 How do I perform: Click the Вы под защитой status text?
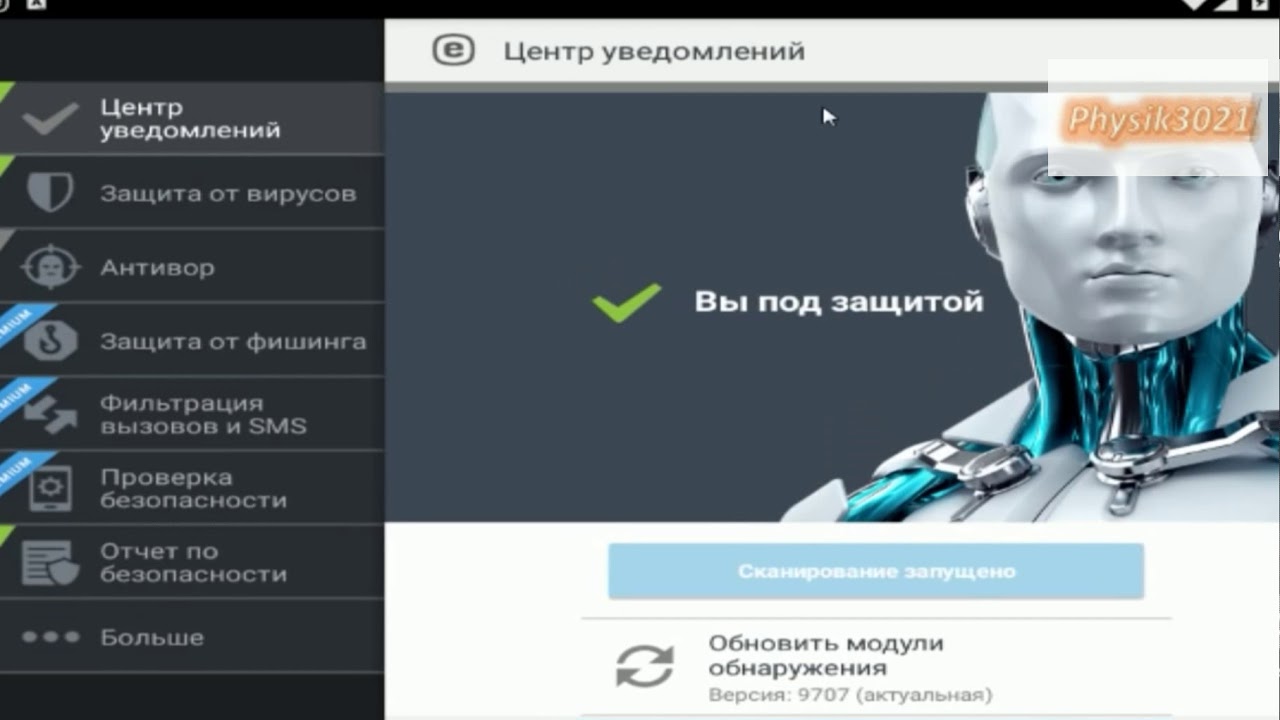[839, 302]
